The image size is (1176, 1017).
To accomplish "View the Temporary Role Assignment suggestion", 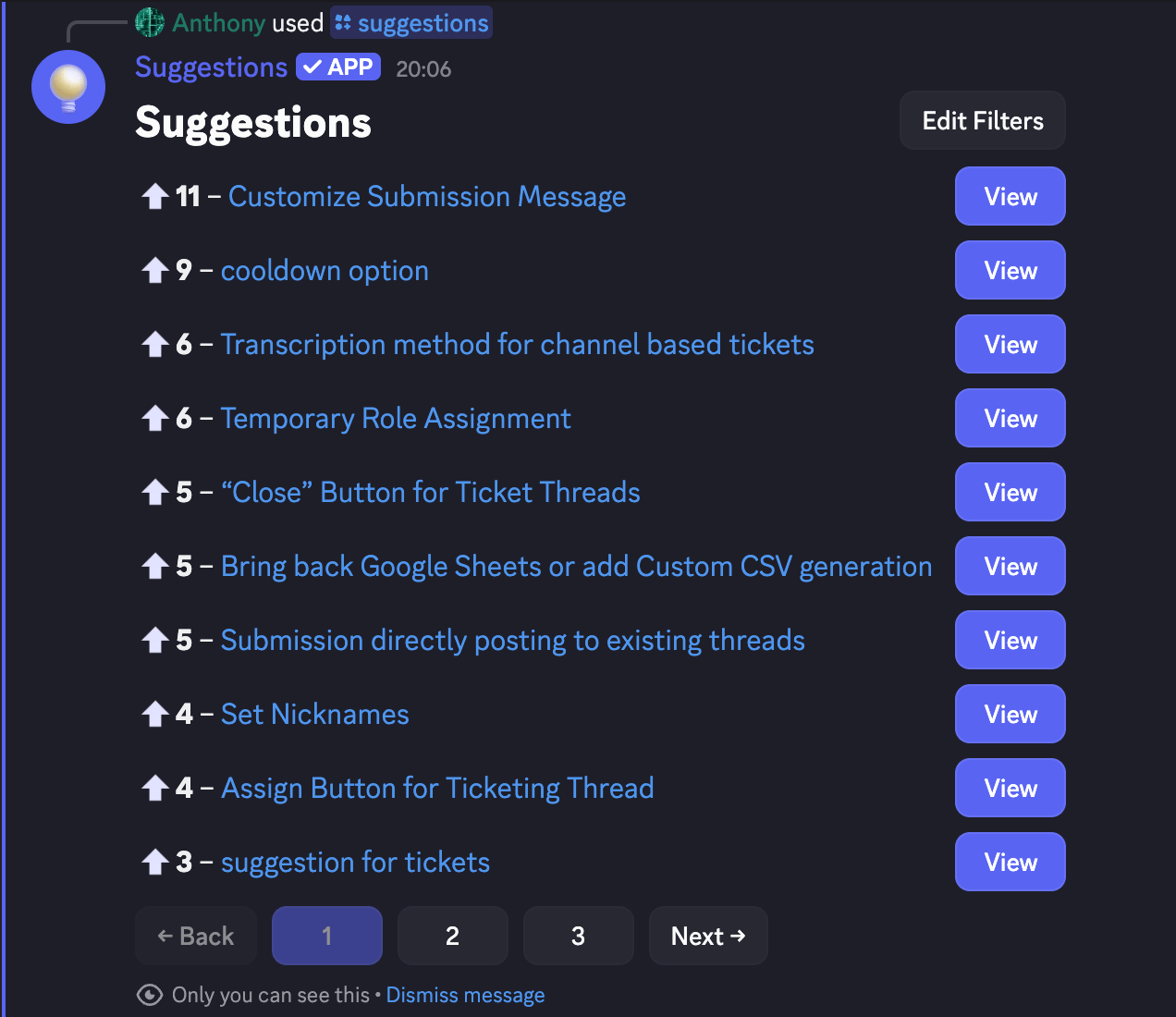I will (x=1011, y=418).
